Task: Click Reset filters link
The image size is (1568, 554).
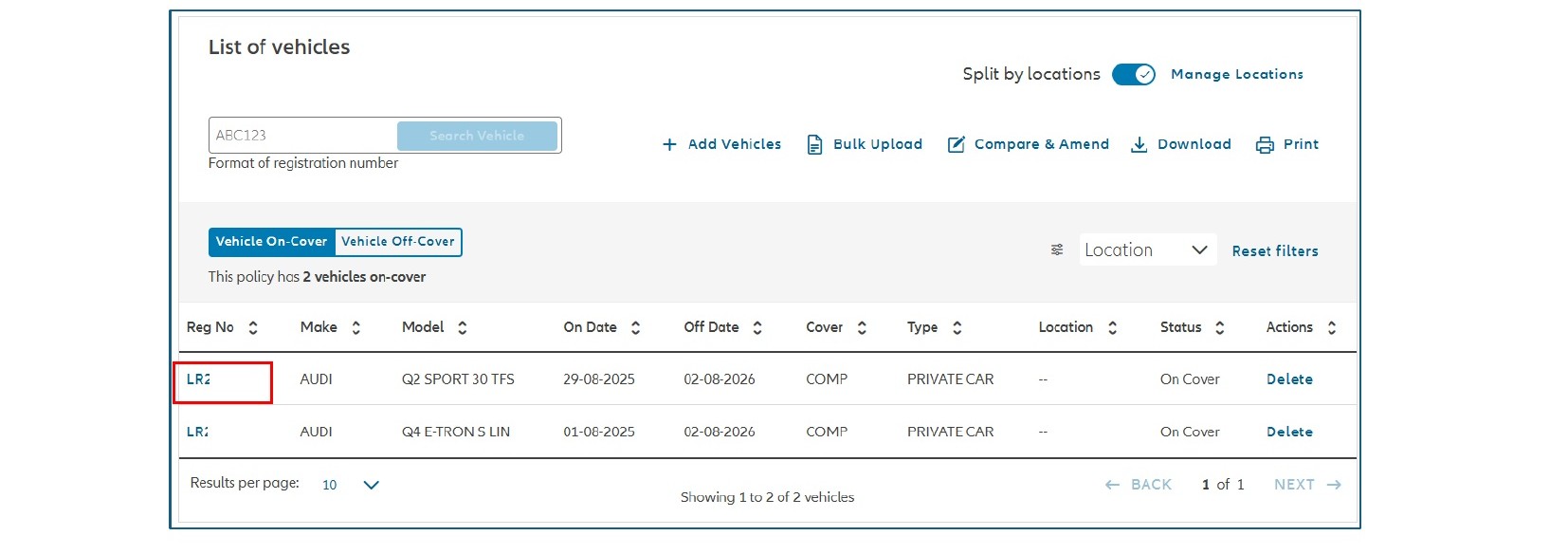Action: (1275, 251)
